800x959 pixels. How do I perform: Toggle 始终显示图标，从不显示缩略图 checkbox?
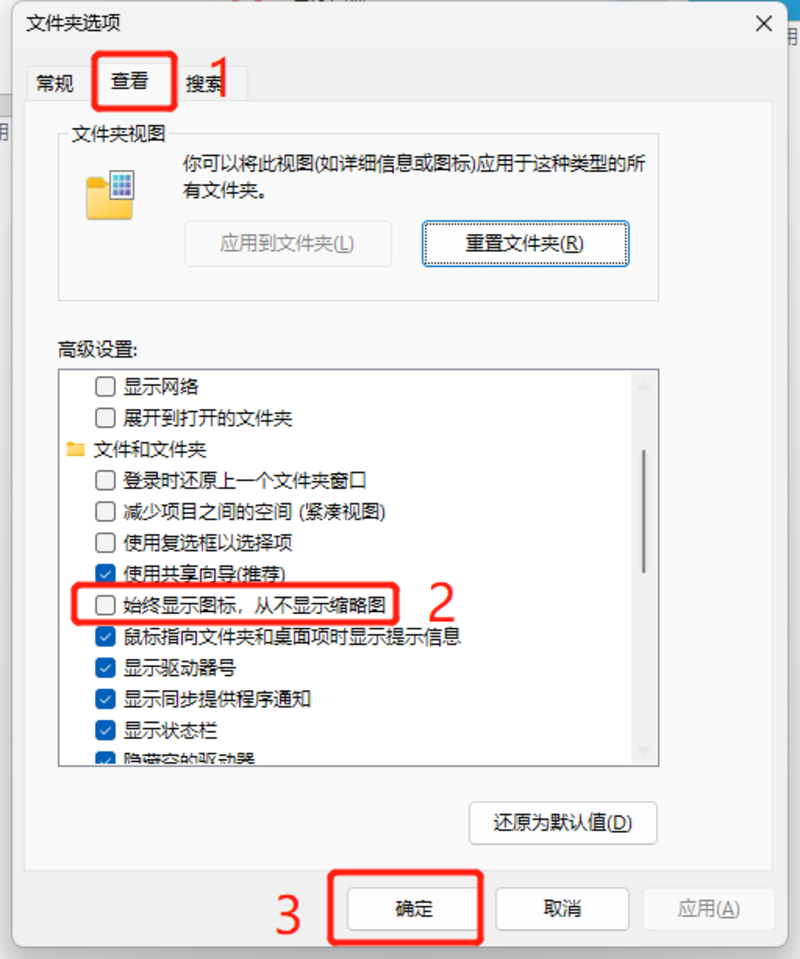coord(105,605)
